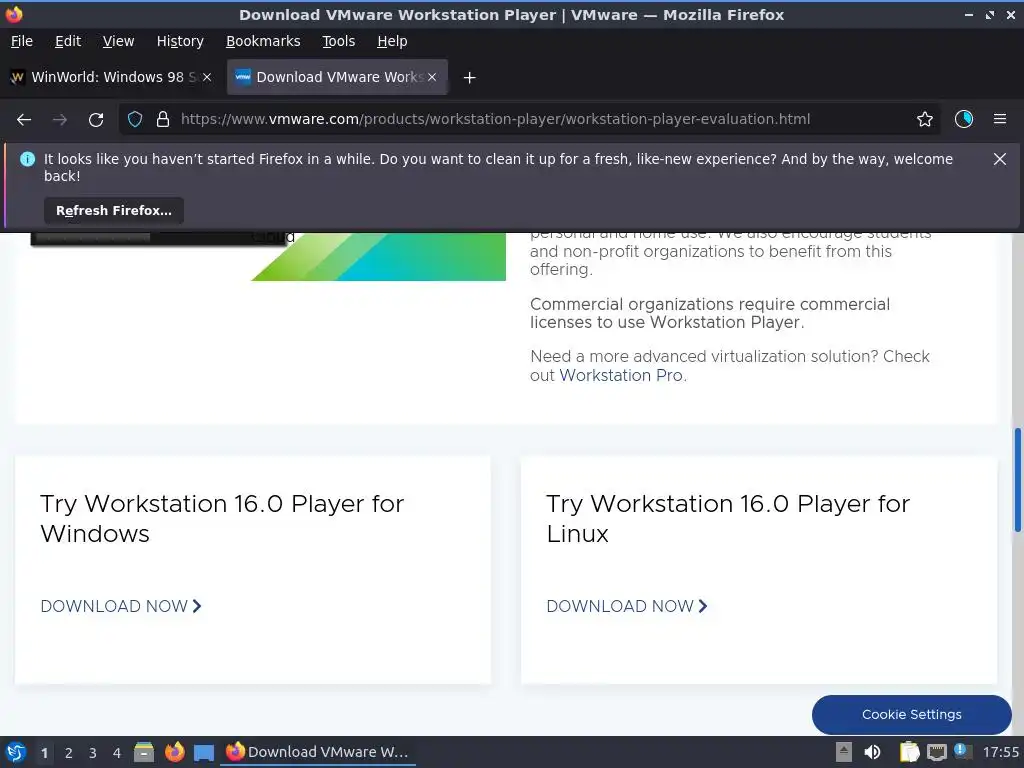The height and width of the screenshot is (768, 1024).
Task: Click the Firefox title bar icon
Action: [x=14, y=14]
